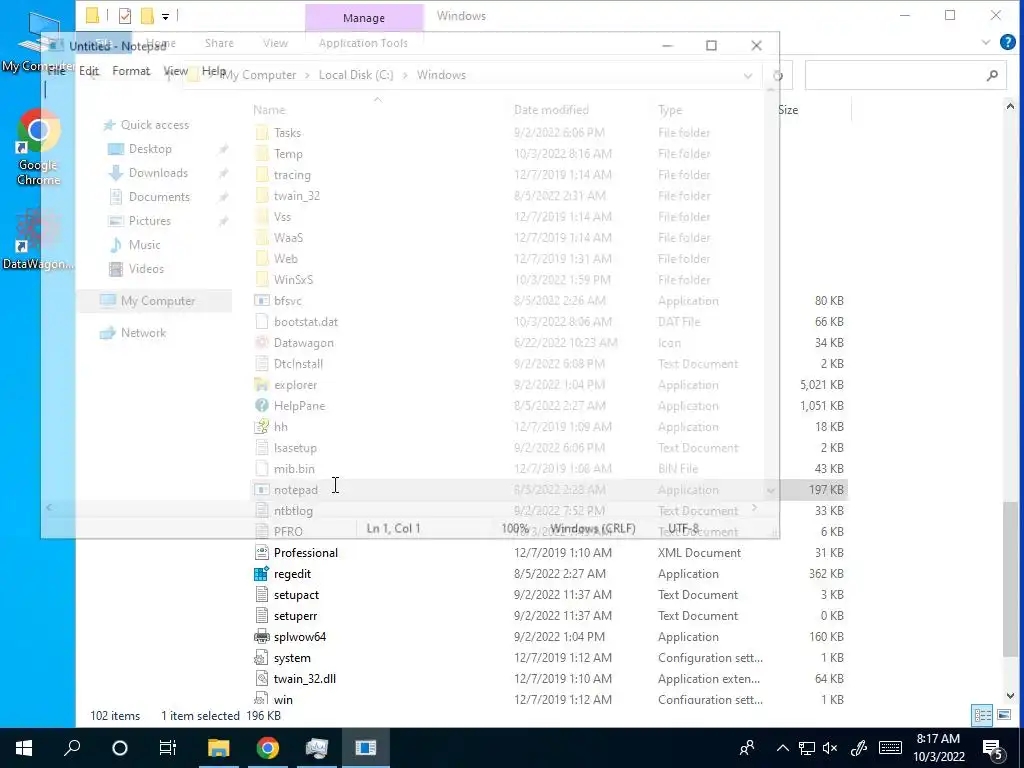Viewport: 1024px width, 768px height.
Task: Expand the Explorer ribbon chevron
Action: click(x=986, y=43)
